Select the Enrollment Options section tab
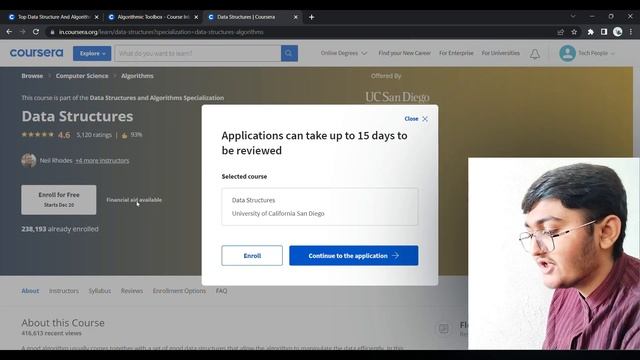Image resolution: width=640 pixels, height=360 pixels. (179, 291)
